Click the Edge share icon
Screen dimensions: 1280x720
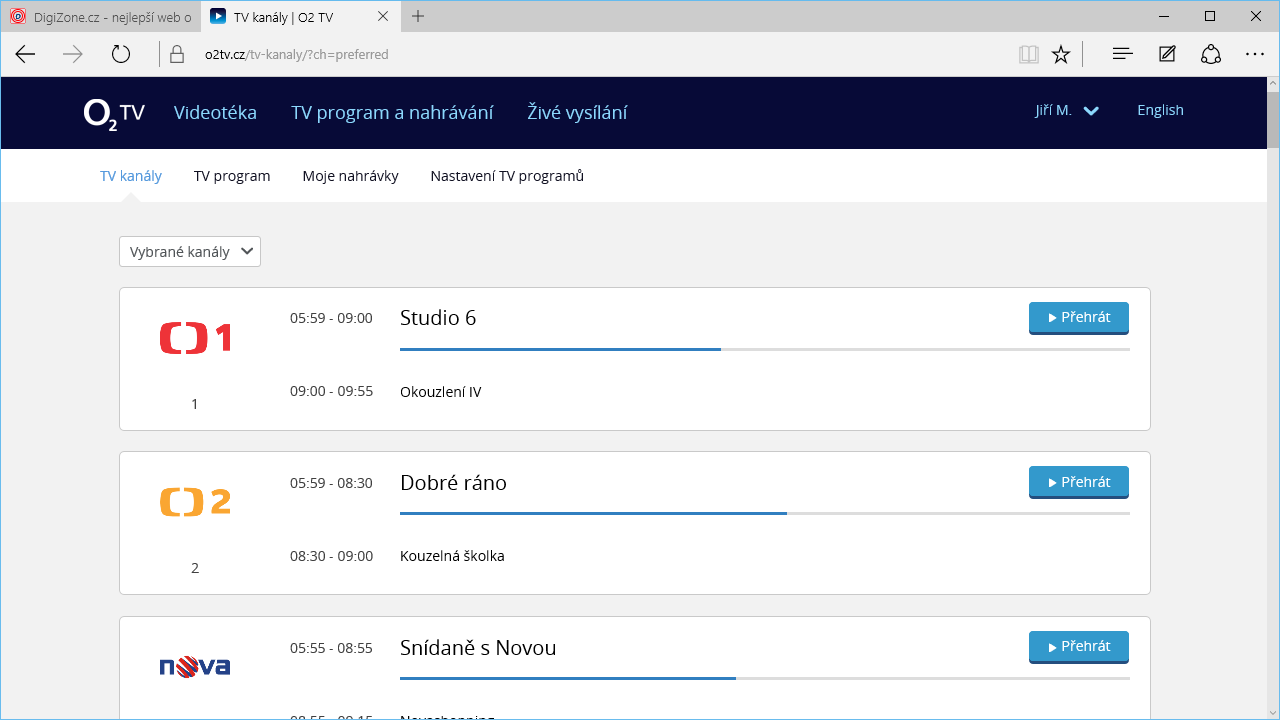click(x=1211, y=54)
